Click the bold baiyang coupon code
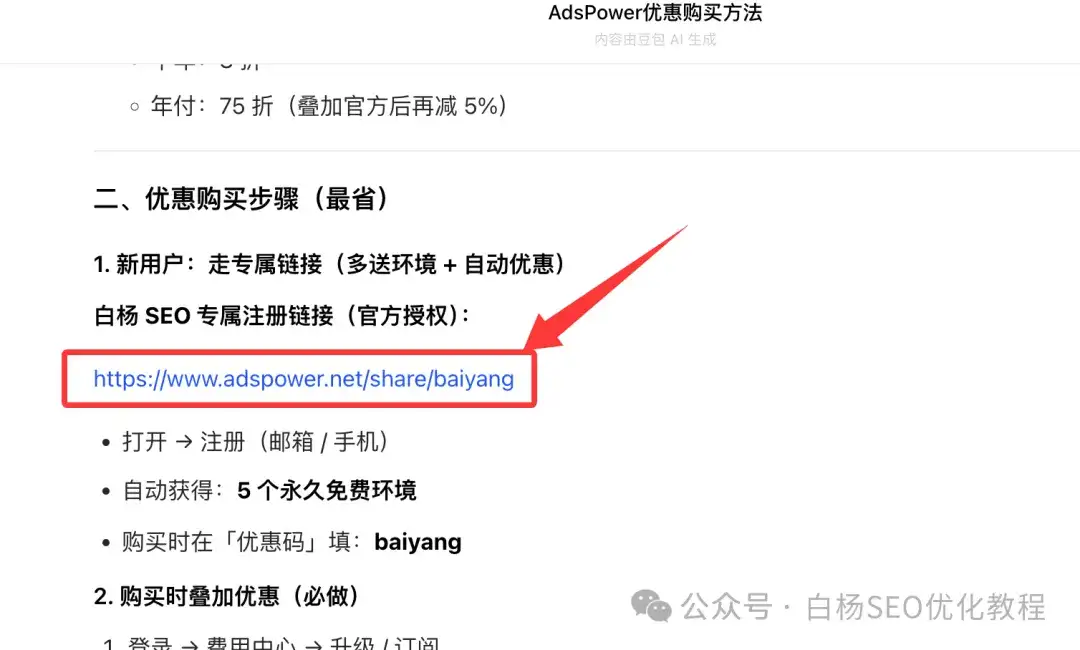Screen dimensions: 1080x650 point(418,542)
